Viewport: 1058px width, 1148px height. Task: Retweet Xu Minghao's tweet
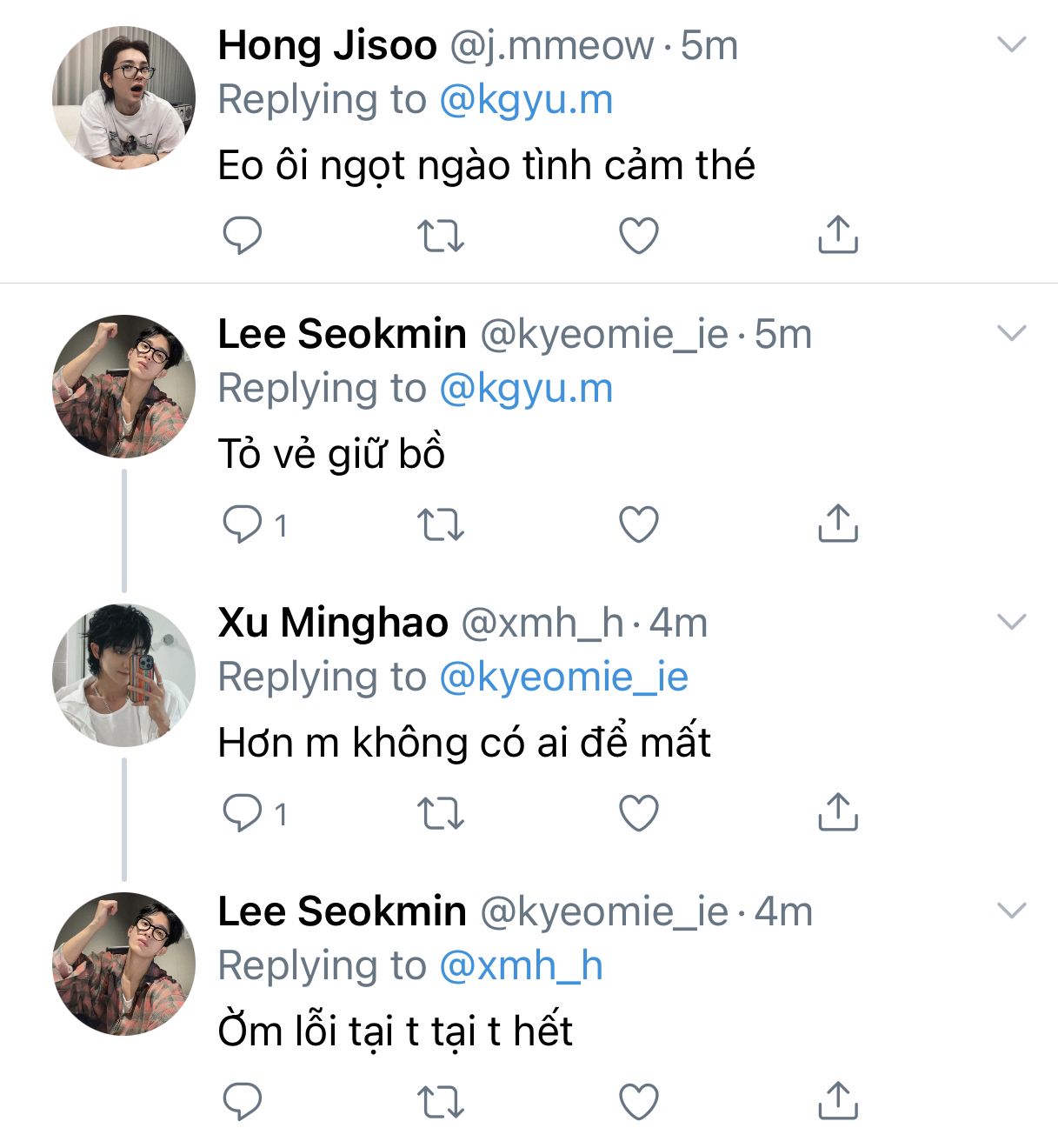tap(441, 812)
